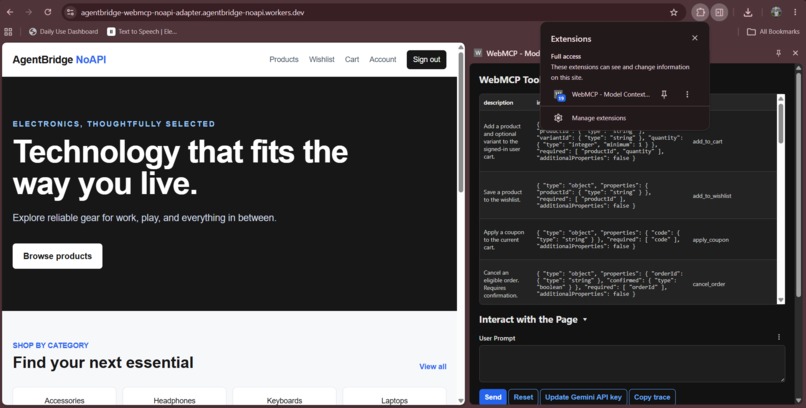Open the Chrome three-dot menu

tap(795, 12)
